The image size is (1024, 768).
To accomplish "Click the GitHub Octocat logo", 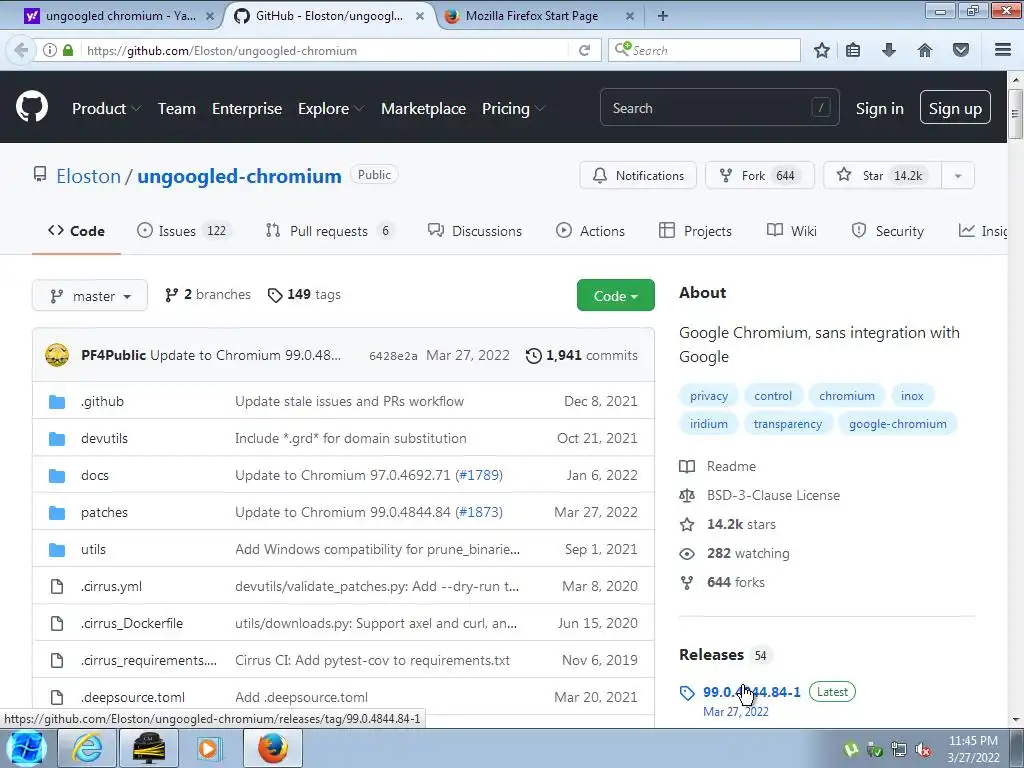I will click(32, 106).
